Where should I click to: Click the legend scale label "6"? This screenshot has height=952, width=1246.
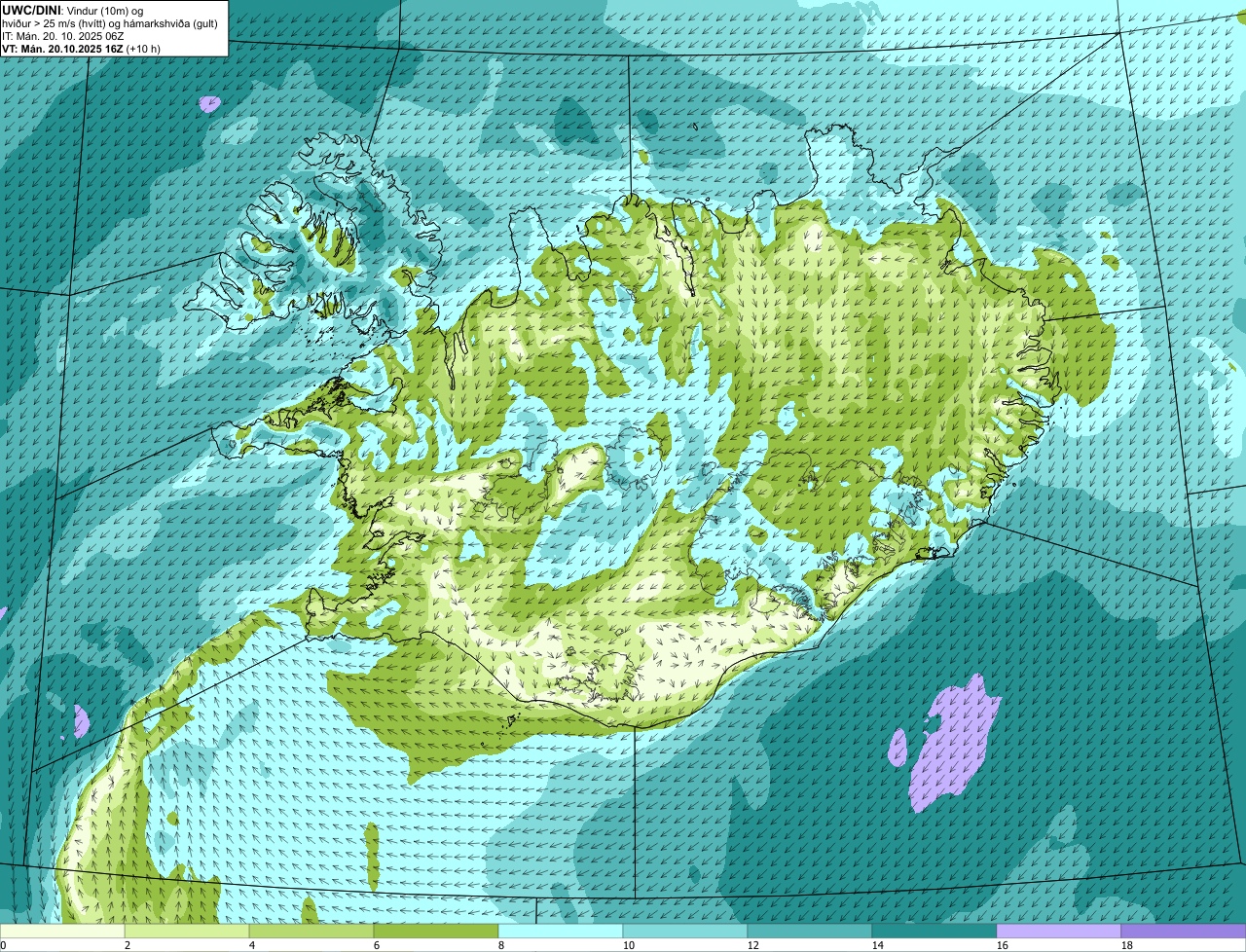[377, 945]
